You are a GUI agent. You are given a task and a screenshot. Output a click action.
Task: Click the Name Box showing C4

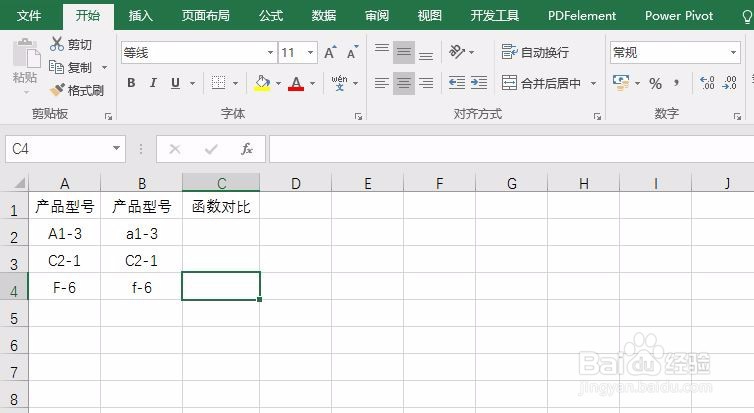(58, 149)
